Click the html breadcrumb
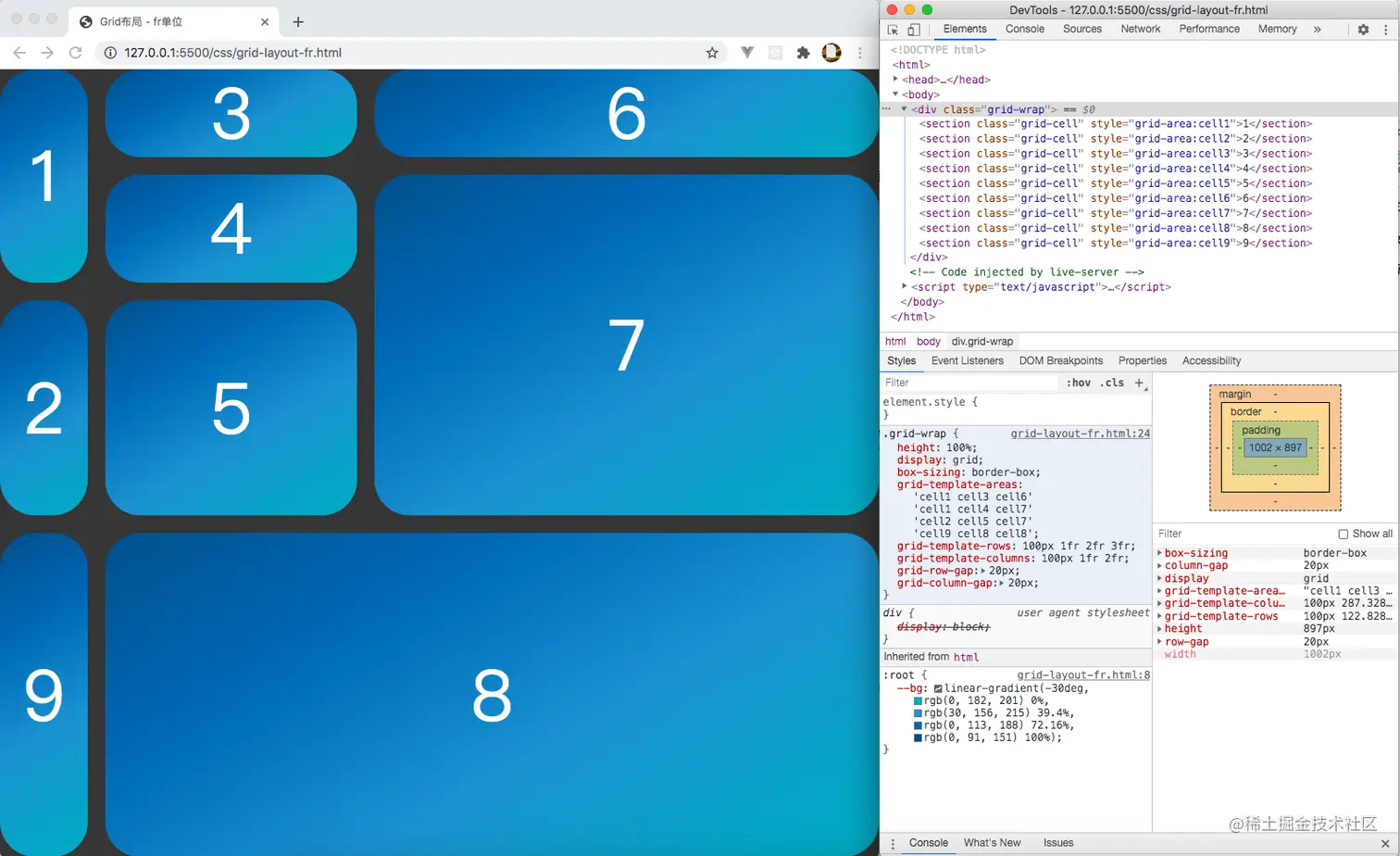Viewport: 1400px width, 856px height. click(x=895, y=342)
